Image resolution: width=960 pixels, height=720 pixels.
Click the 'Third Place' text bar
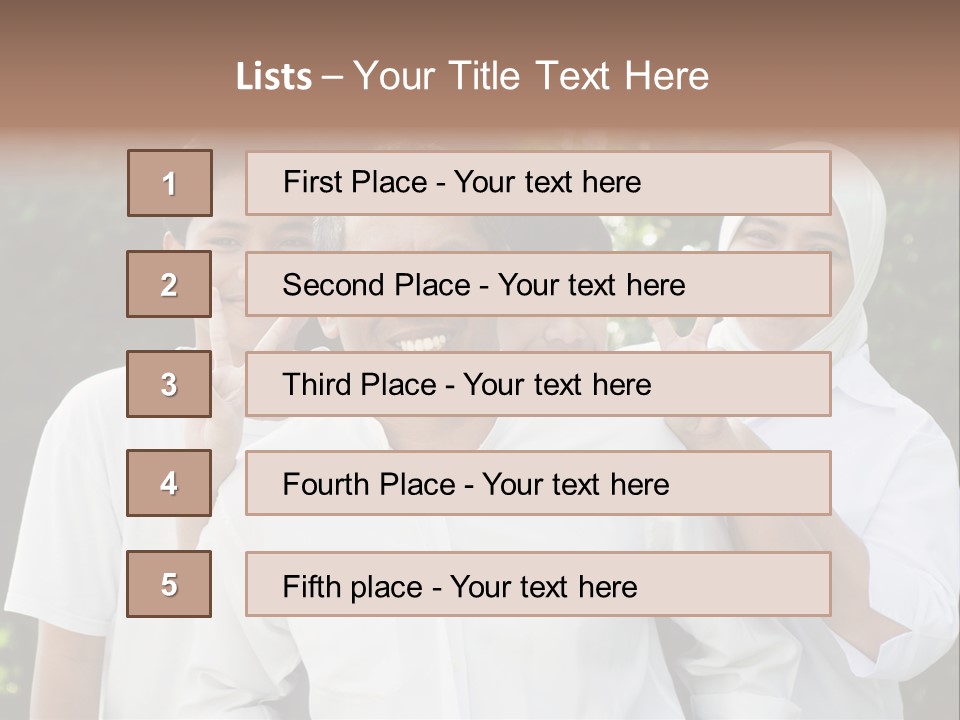tap(538, 384)
